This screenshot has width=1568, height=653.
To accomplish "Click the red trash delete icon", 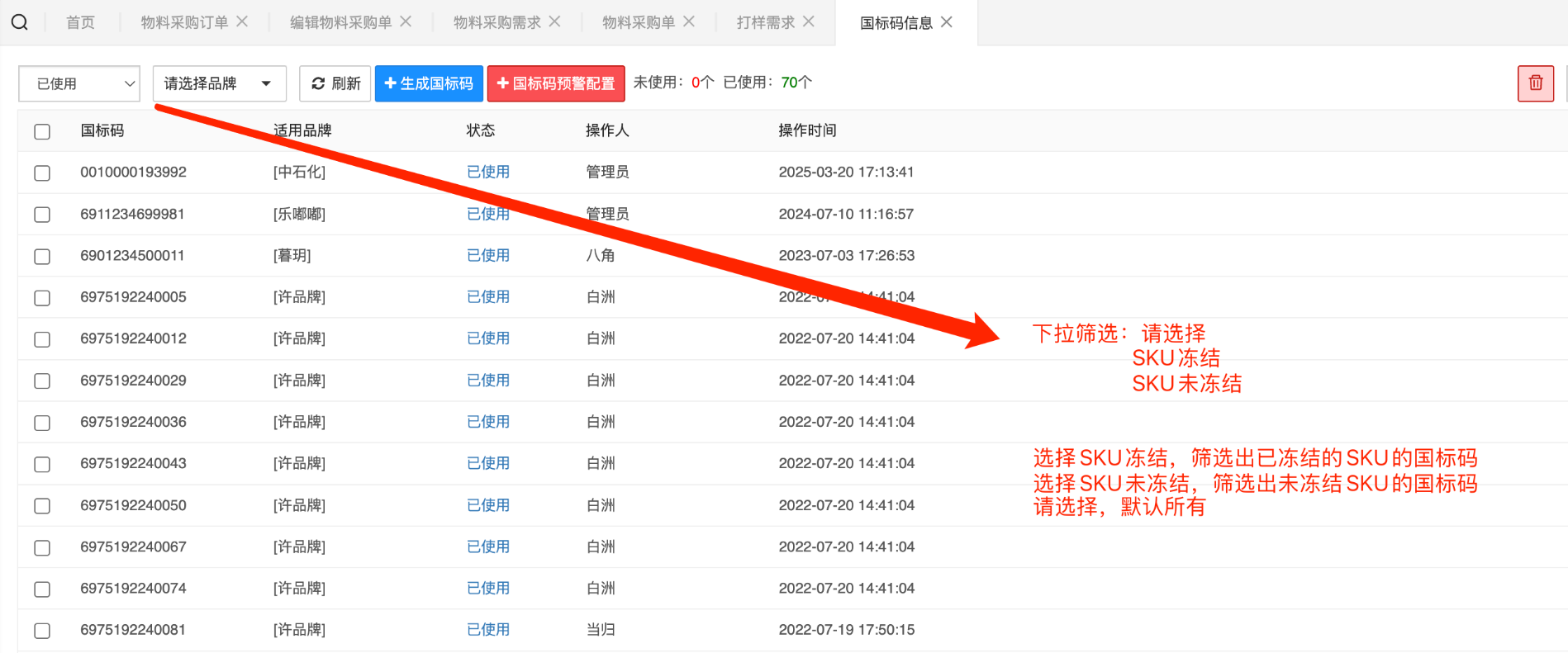I will click(x=1535, y=83).
